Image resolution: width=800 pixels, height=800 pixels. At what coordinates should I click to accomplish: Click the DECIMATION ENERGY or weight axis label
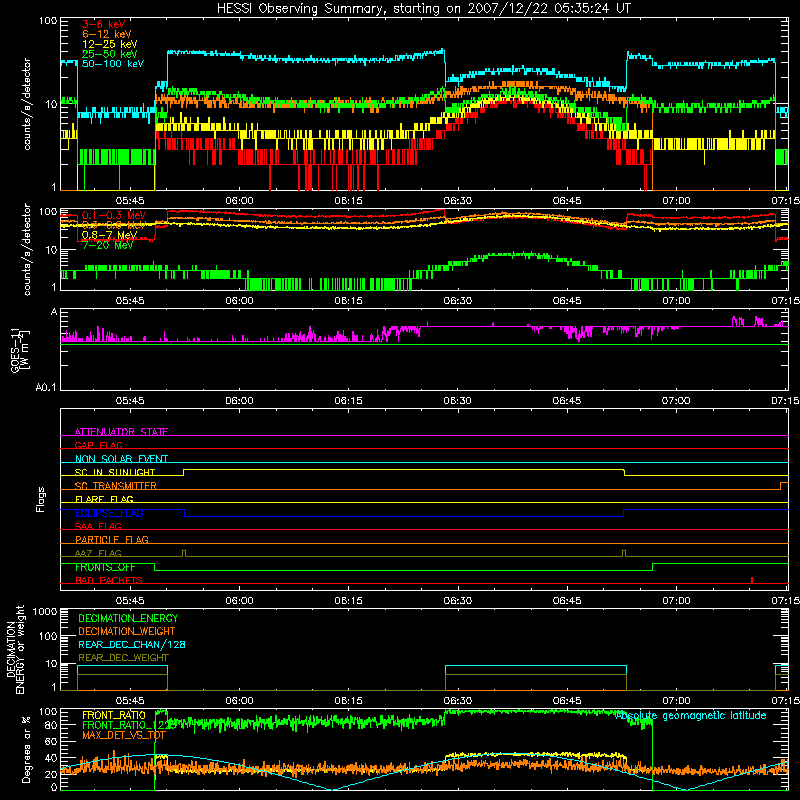(x=15, y=650)
